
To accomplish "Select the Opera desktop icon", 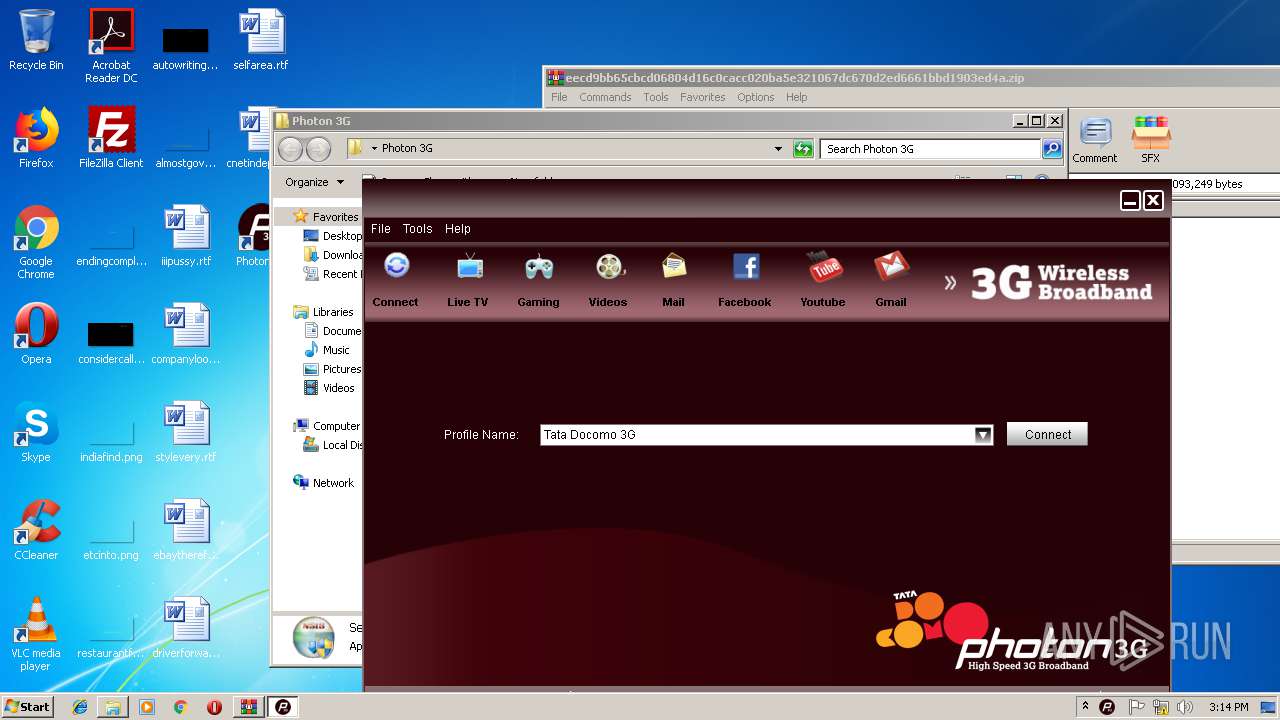I will (x=36, y=334).
